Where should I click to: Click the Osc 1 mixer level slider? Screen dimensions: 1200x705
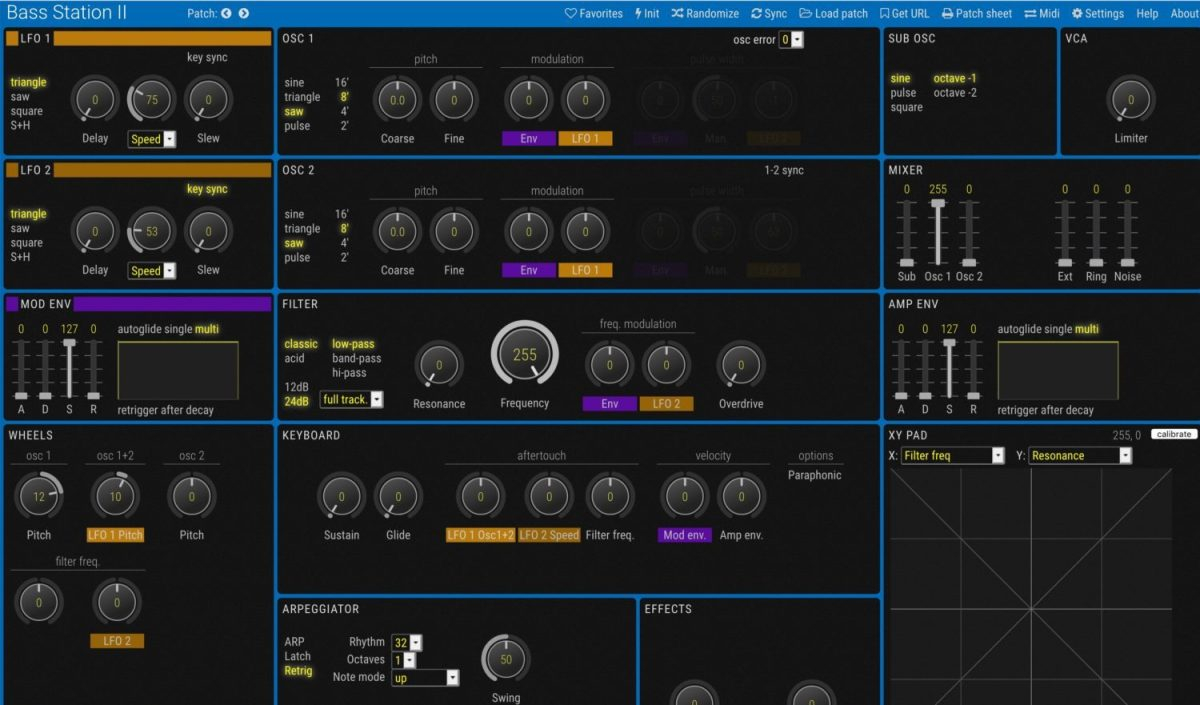coord(938,230)
